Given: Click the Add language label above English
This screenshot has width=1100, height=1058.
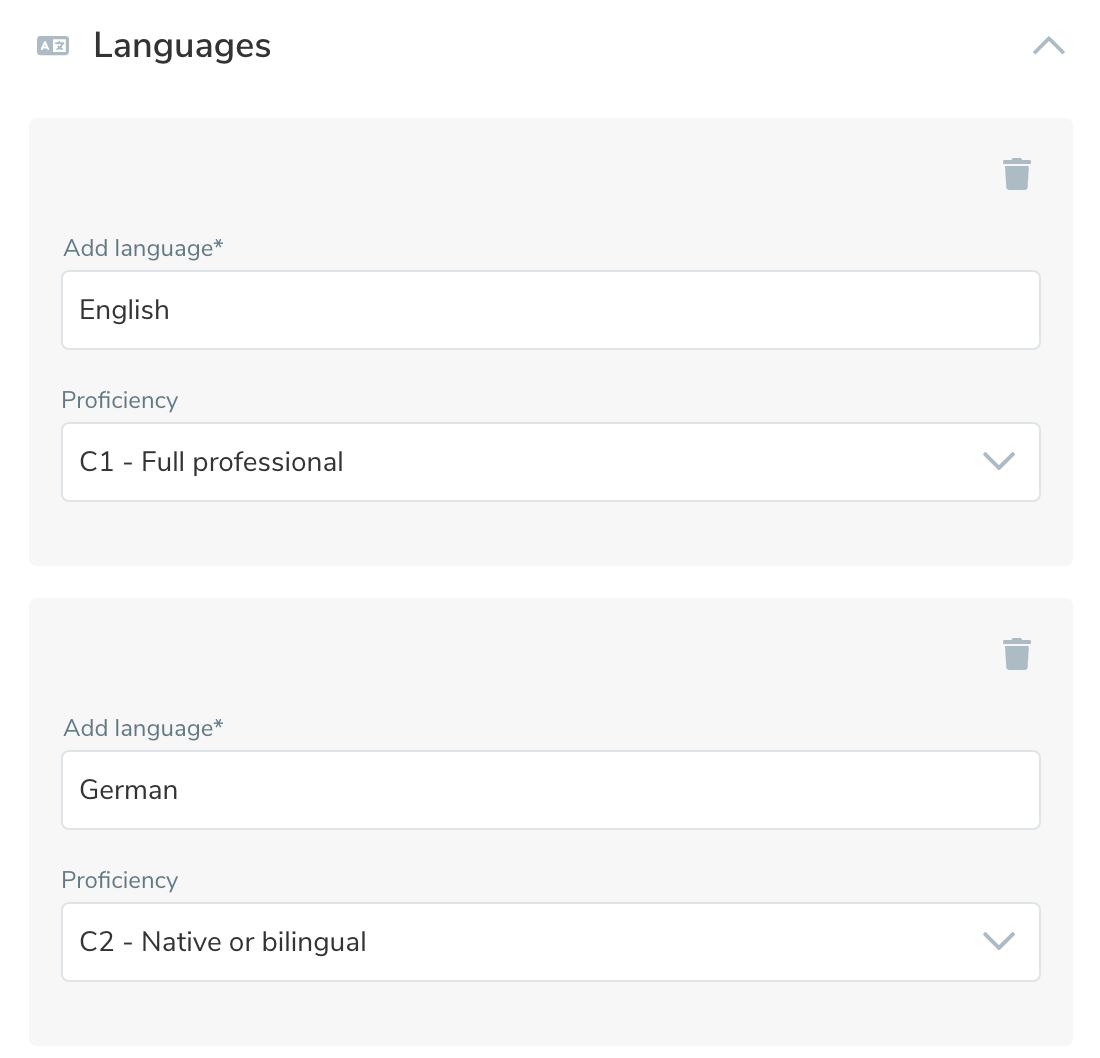Looking at the screenshot, I should pos(143,248).
